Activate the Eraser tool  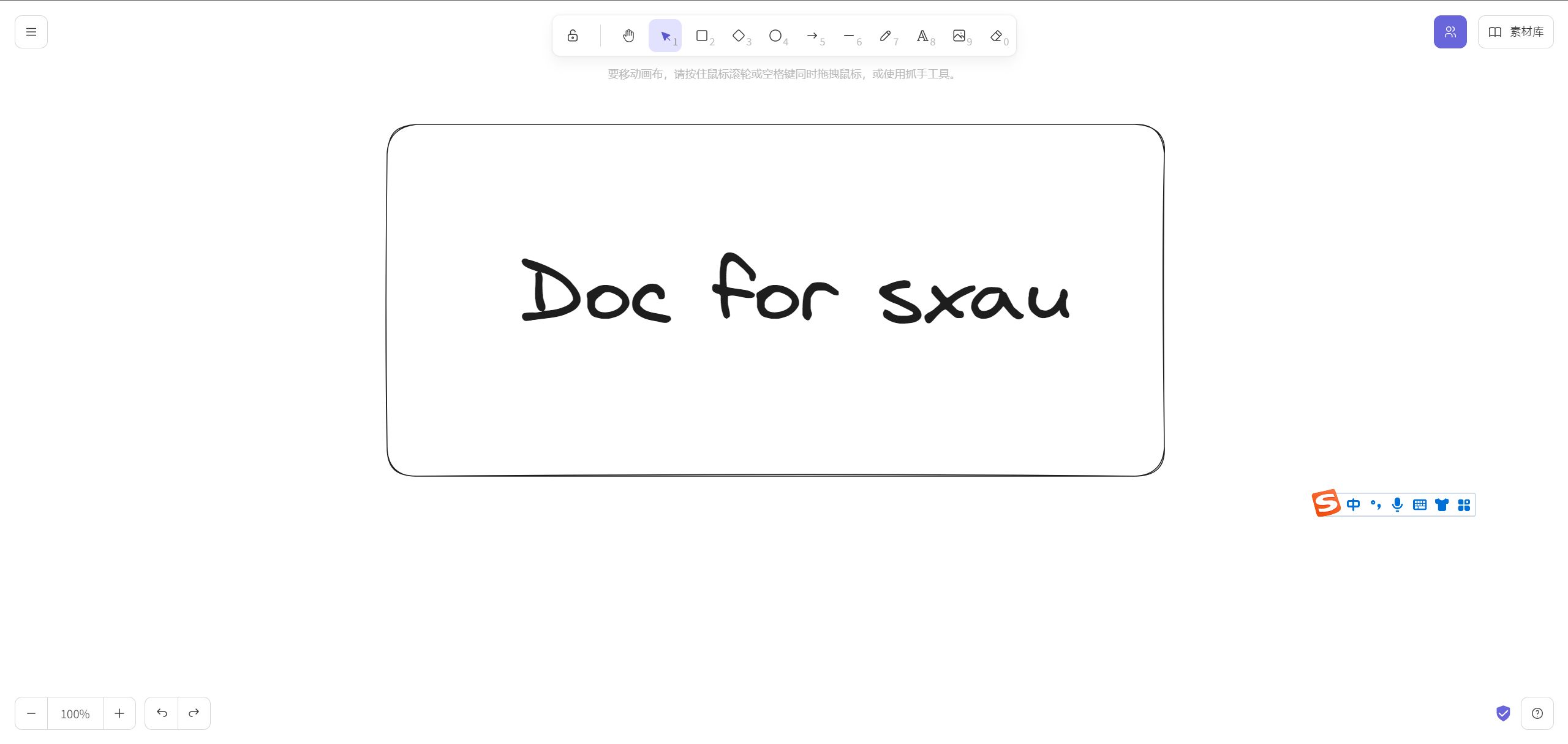[996, 36]
